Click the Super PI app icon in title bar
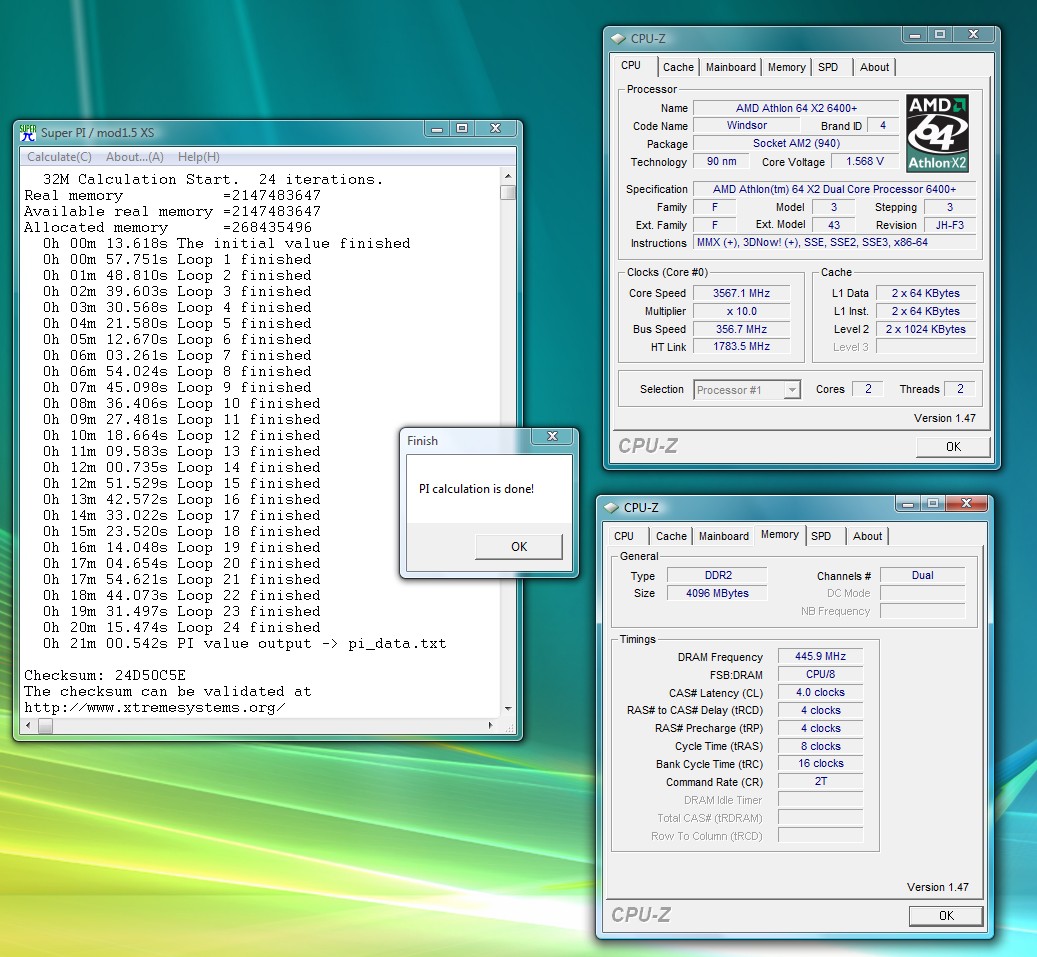Screen dimensions: 1037x957 coord(28,133)
